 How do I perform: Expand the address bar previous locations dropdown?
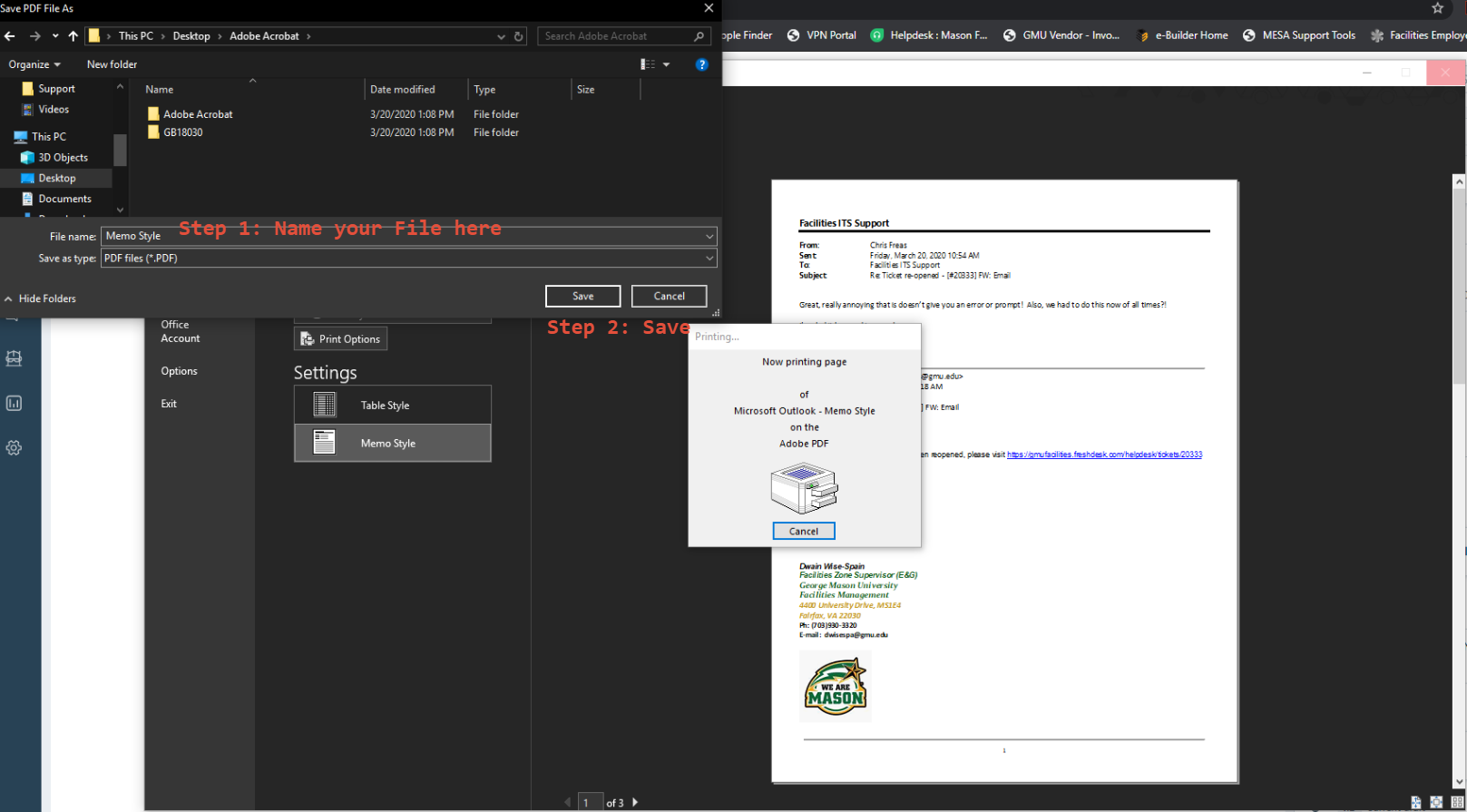[501, 36]
